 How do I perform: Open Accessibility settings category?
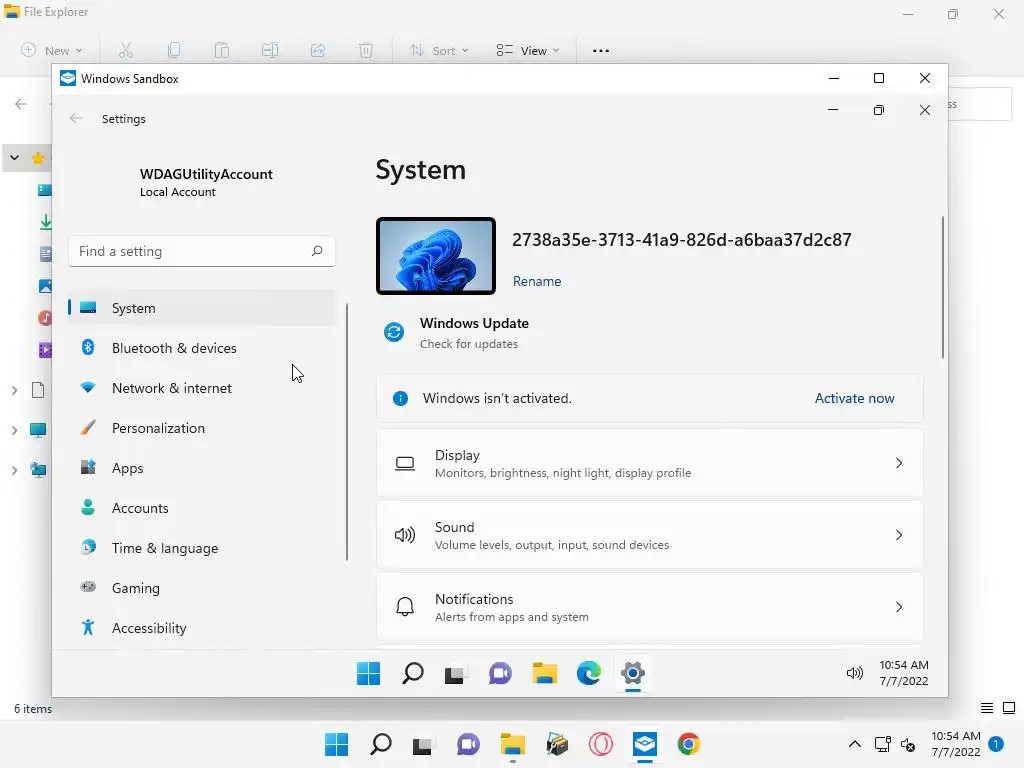tap(202, 628)
